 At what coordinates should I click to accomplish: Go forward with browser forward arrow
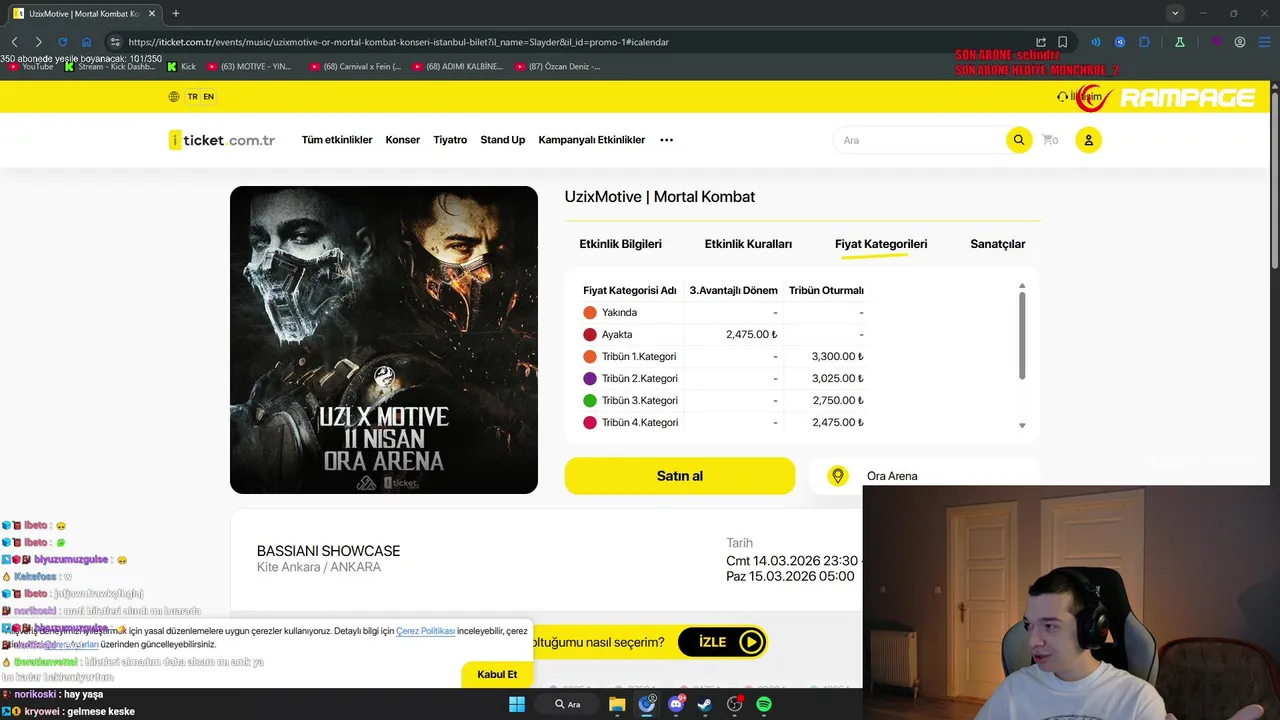coord(38,42)
